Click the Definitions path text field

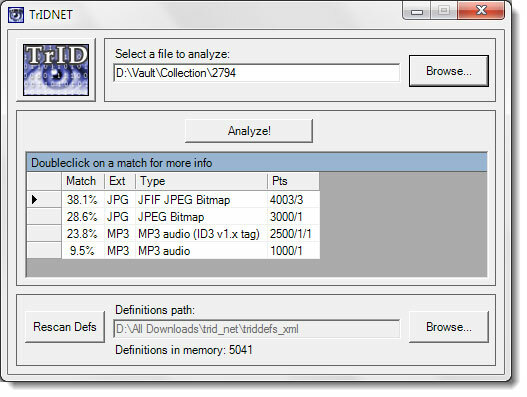[257, 329]
